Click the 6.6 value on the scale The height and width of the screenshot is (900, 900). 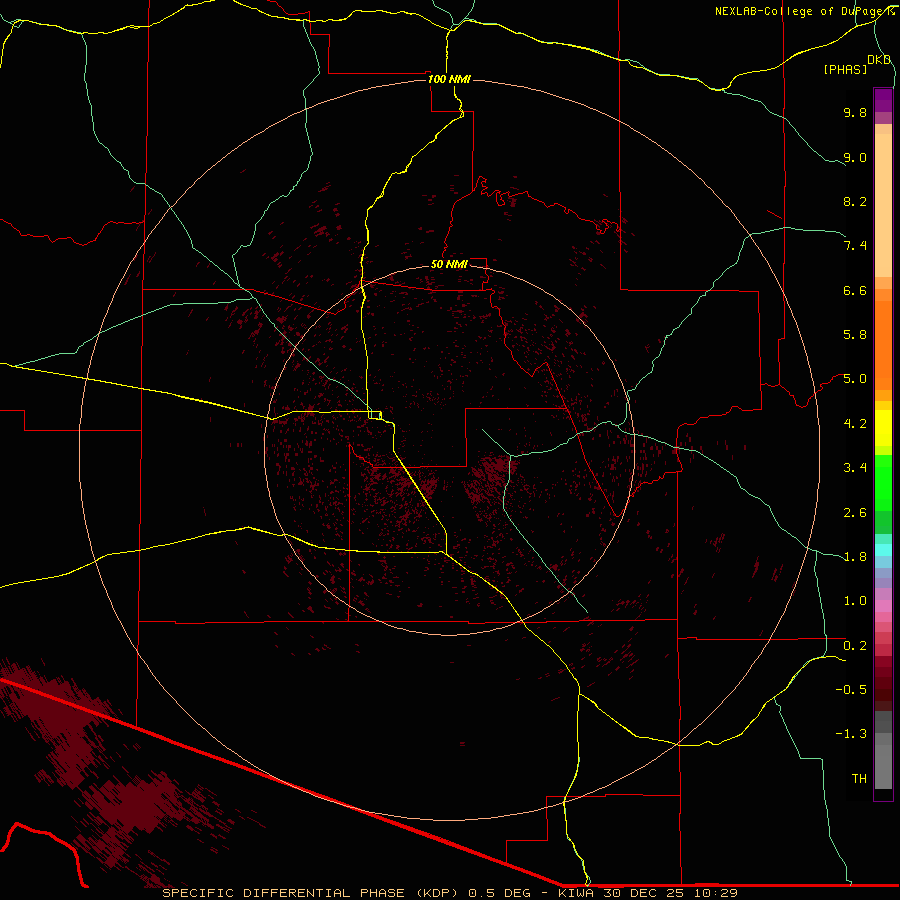point(855,290)
